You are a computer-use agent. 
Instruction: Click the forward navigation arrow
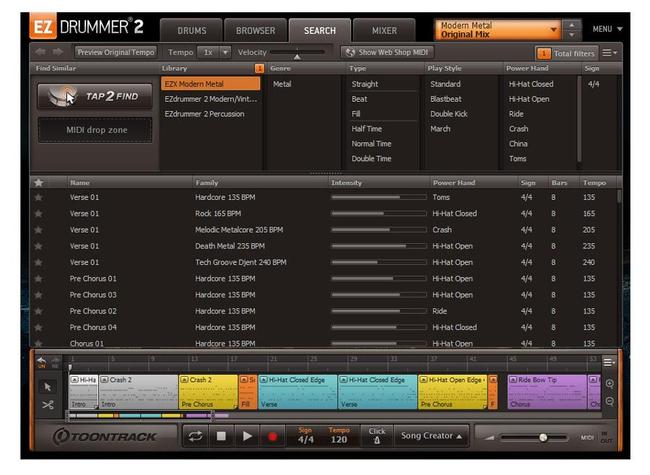[x=58, y=52]
